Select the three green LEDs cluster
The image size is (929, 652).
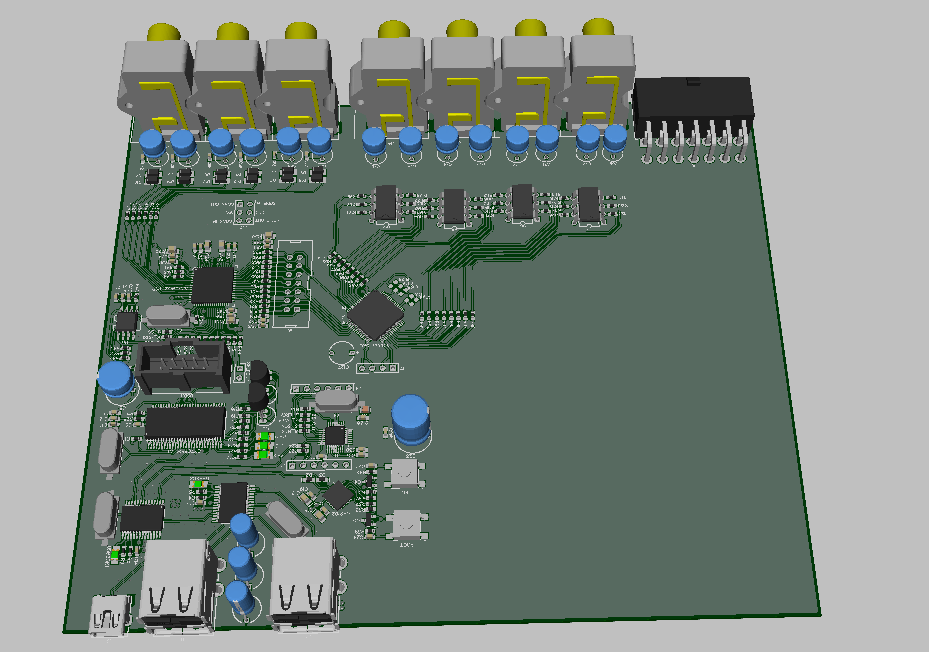[264, 446]
